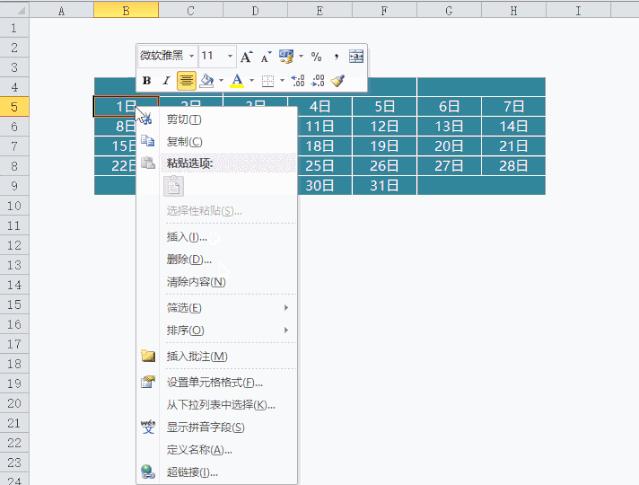Click the Decrease Font Size icon
The height and width of the screenshot is (485, 639).
[266, 57]
